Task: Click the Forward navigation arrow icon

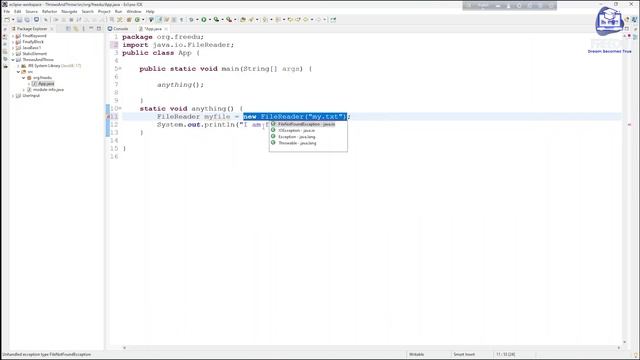Action: click(x=318, y=20)
